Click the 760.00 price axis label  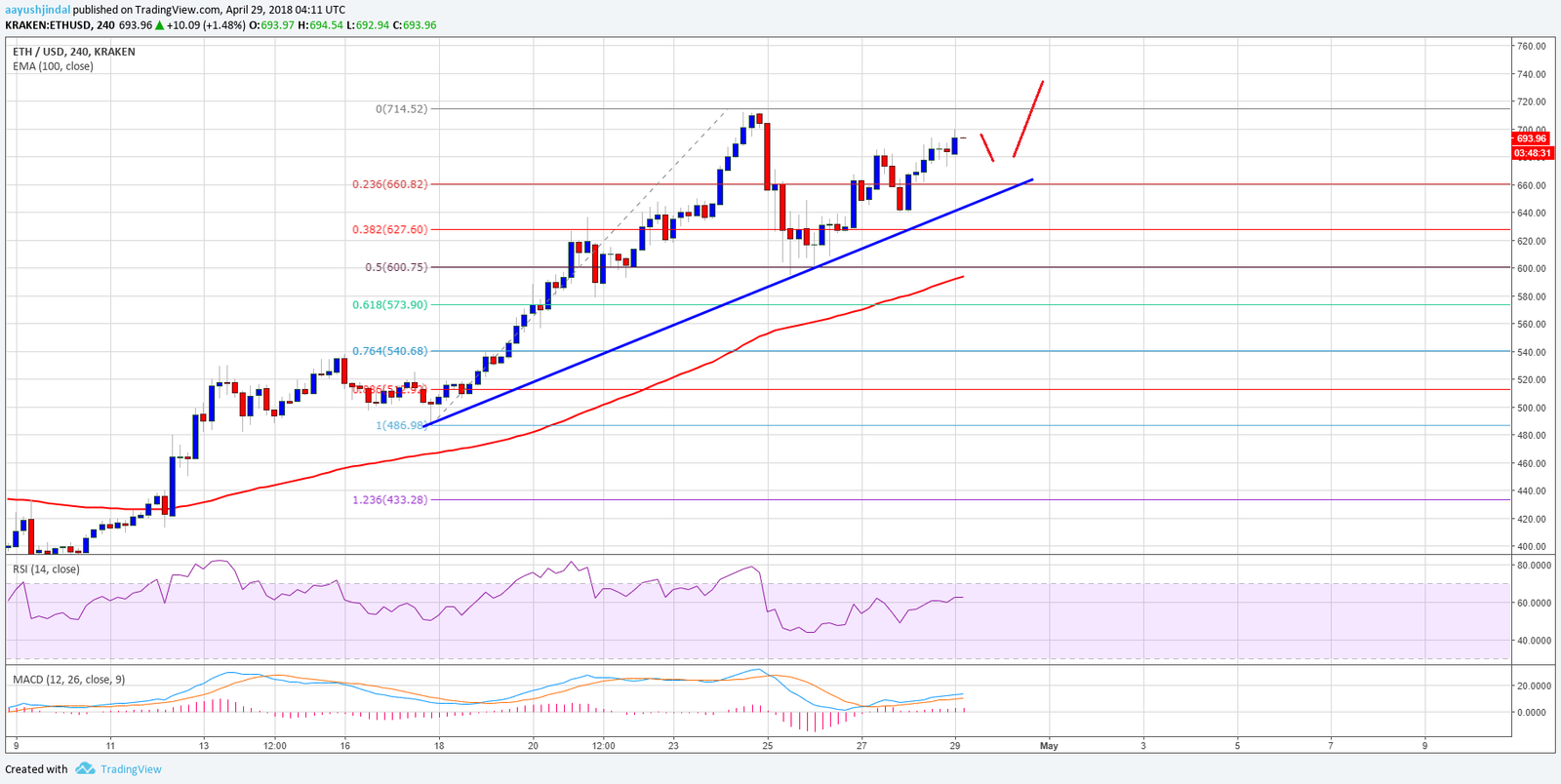(1531, 46)
